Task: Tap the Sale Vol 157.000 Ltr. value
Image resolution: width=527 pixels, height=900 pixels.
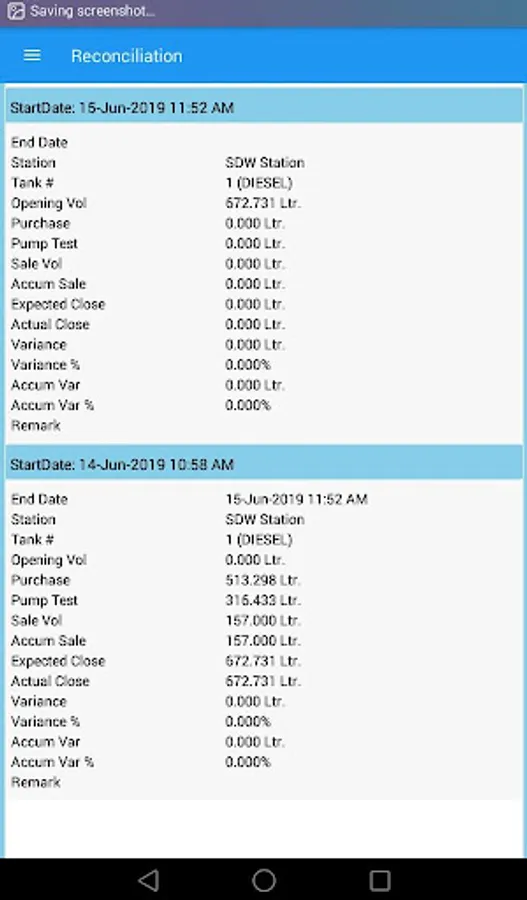Action: (x=263, y=620)
